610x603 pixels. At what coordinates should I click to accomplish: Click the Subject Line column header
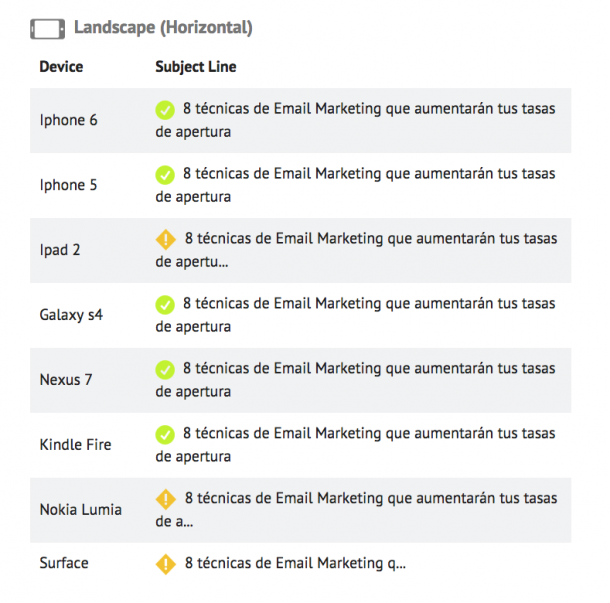(x=196, y=67)
